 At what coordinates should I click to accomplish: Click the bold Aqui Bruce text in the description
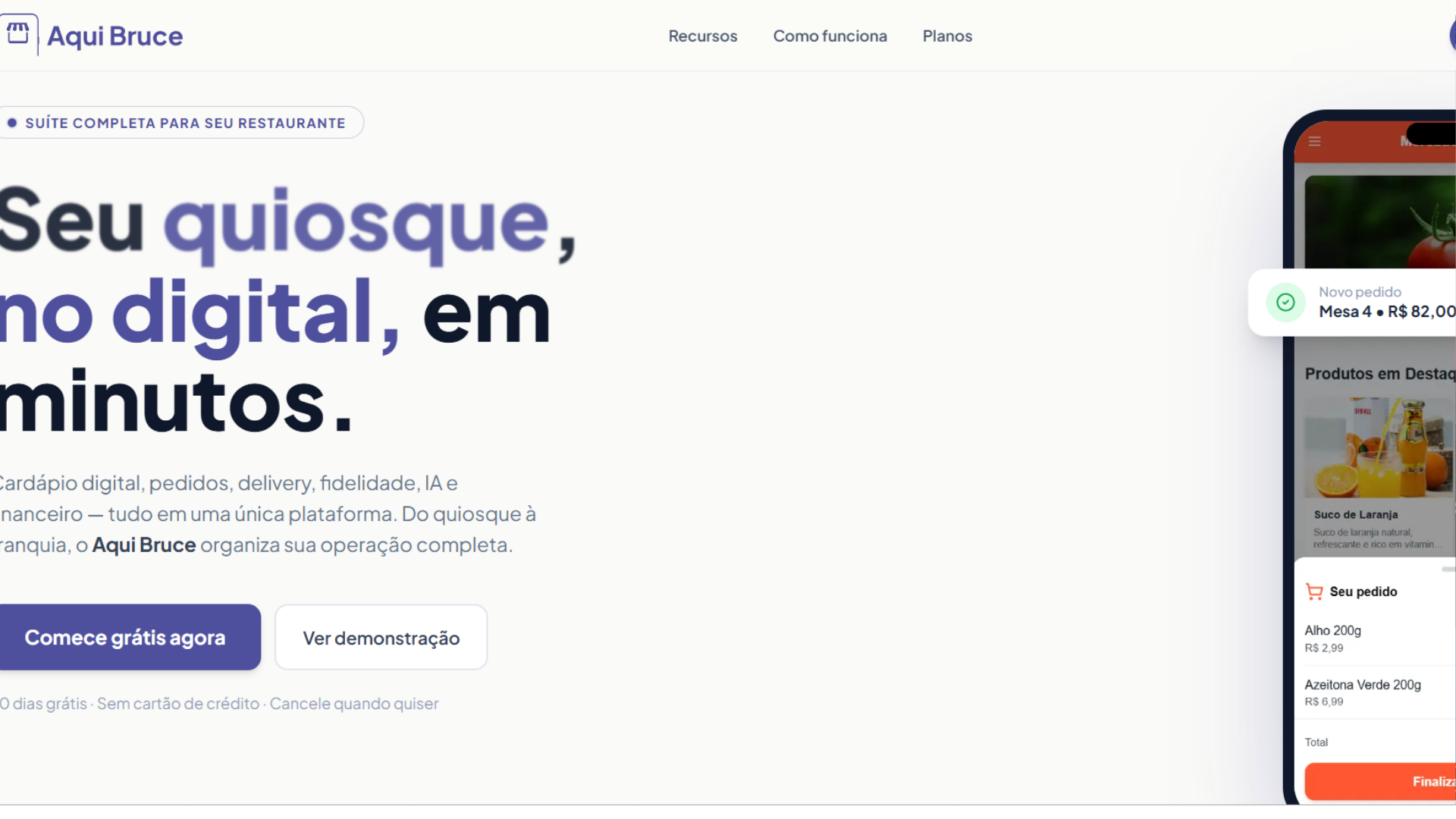144,545
